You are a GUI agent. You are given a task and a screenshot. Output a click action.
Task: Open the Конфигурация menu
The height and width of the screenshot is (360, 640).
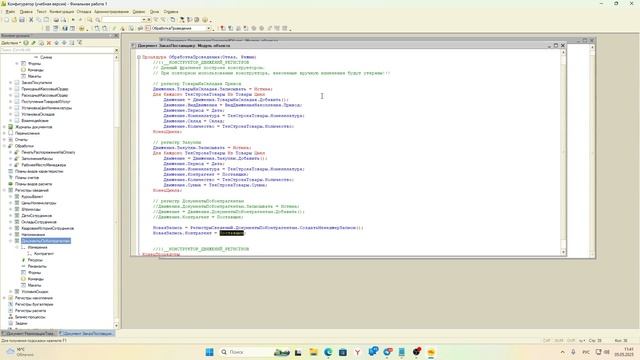tap(62, 12)
